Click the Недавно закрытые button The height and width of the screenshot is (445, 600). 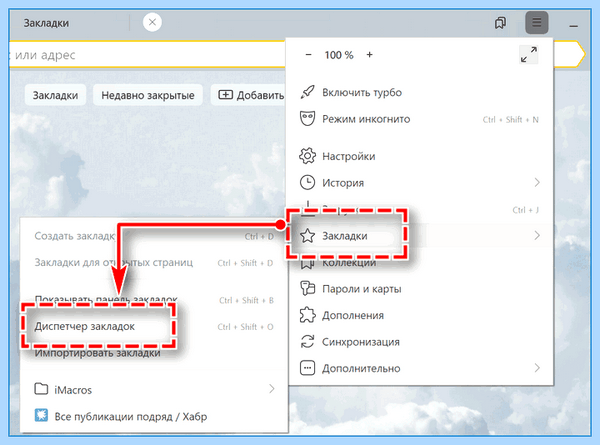point(148,95)
